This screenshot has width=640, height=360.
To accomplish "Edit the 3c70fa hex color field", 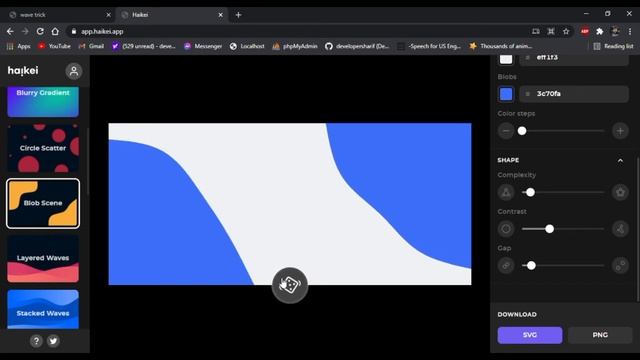I will tap(574, 94).
